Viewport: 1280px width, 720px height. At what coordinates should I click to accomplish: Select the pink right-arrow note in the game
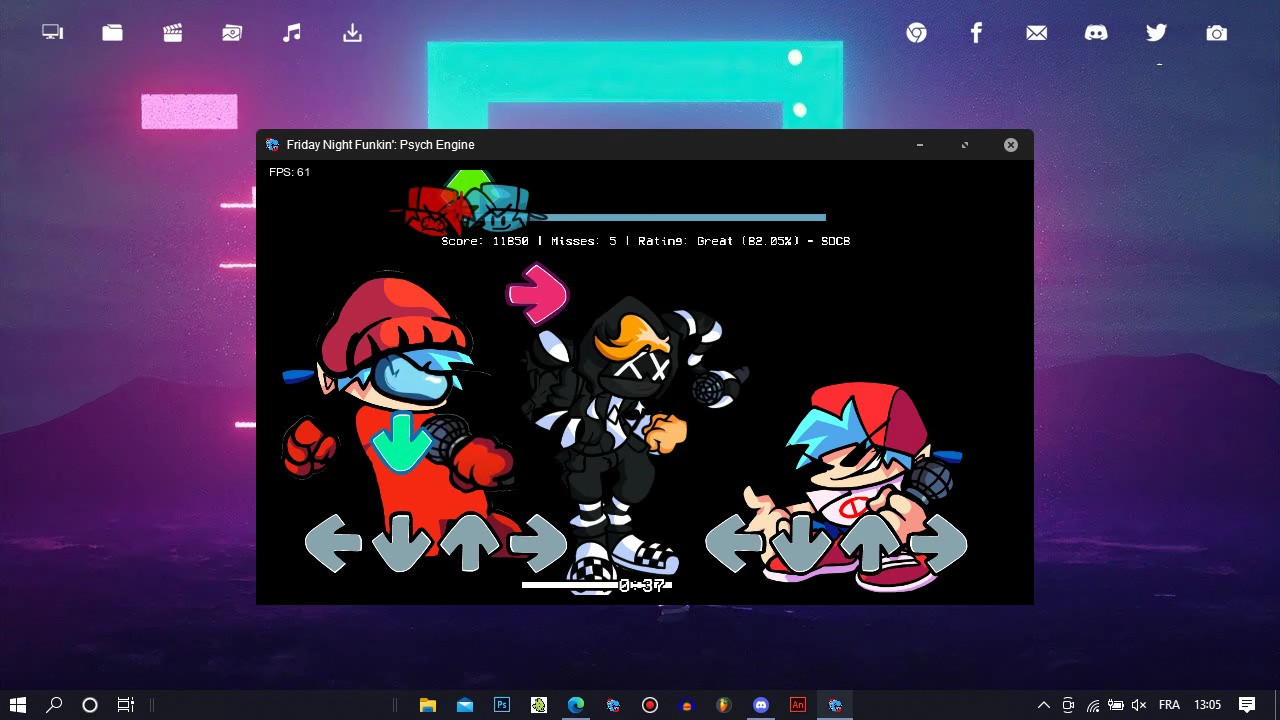click(x=537, y=293)
